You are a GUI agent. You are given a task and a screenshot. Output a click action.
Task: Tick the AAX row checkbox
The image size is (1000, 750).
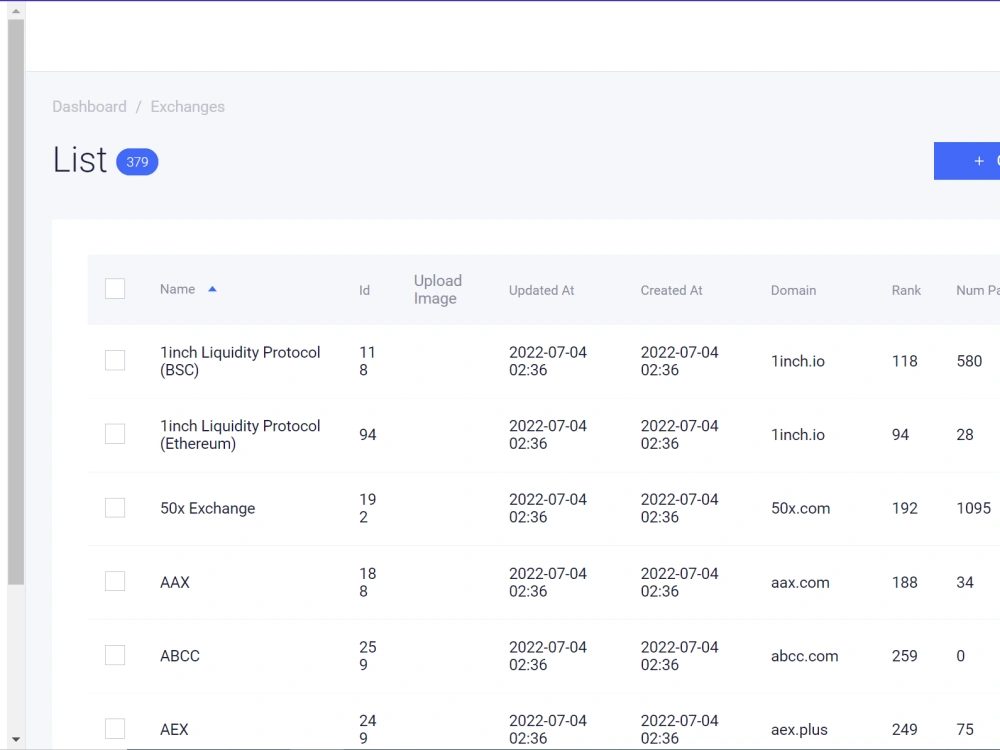pos(115,581)
